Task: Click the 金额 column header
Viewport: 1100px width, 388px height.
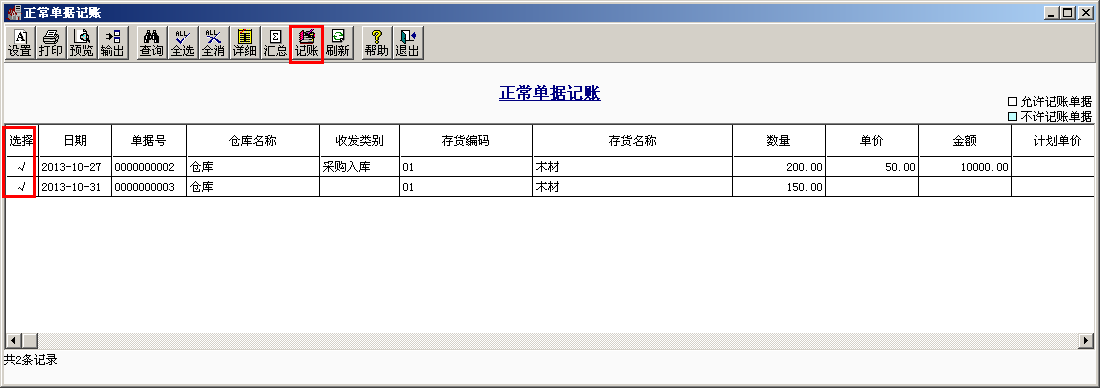Action: point(965,140)
